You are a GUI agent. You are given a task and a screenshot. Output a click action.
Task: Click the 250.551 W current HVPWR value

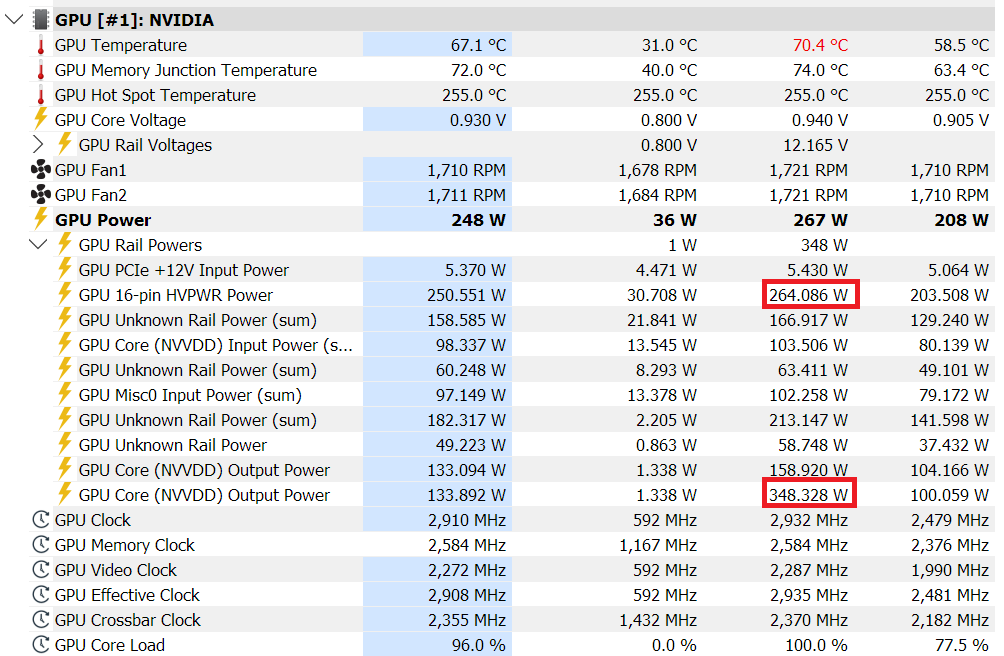pyautogui.click(x=466, y=295)
